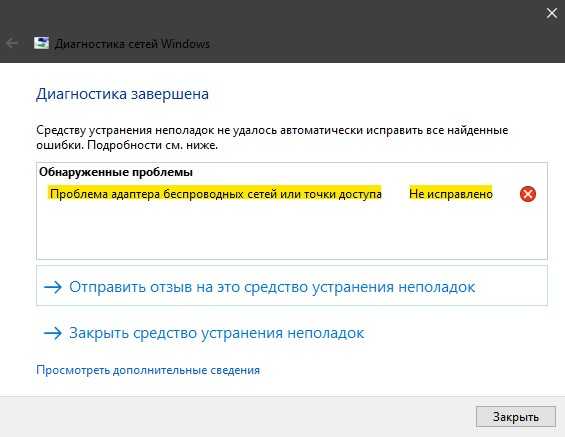Click the Средству устранения неполадок description text

tap(272, 138)
